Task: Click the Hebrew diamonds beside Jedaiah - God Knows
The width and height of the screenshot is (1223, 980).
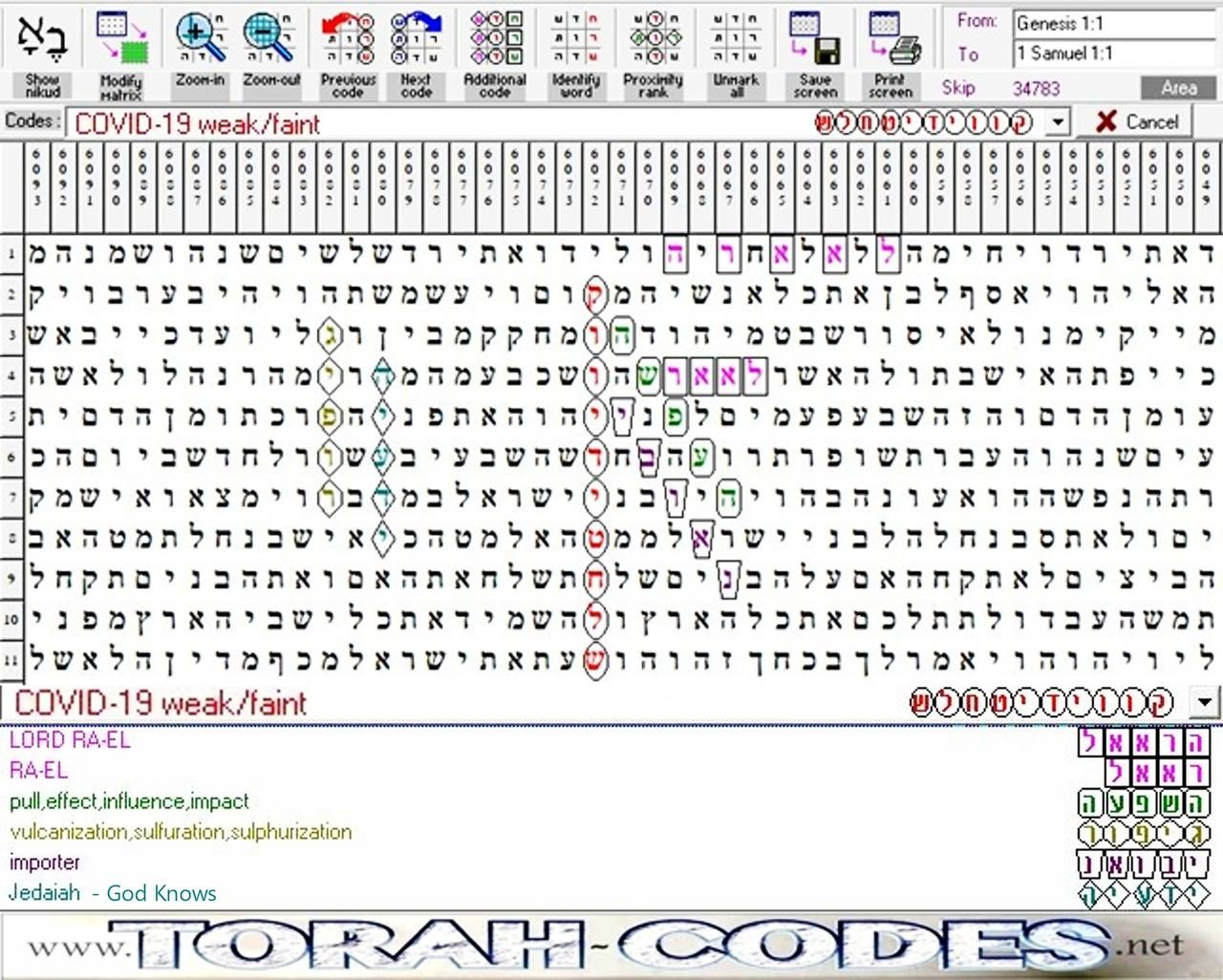Action: 1145,895
